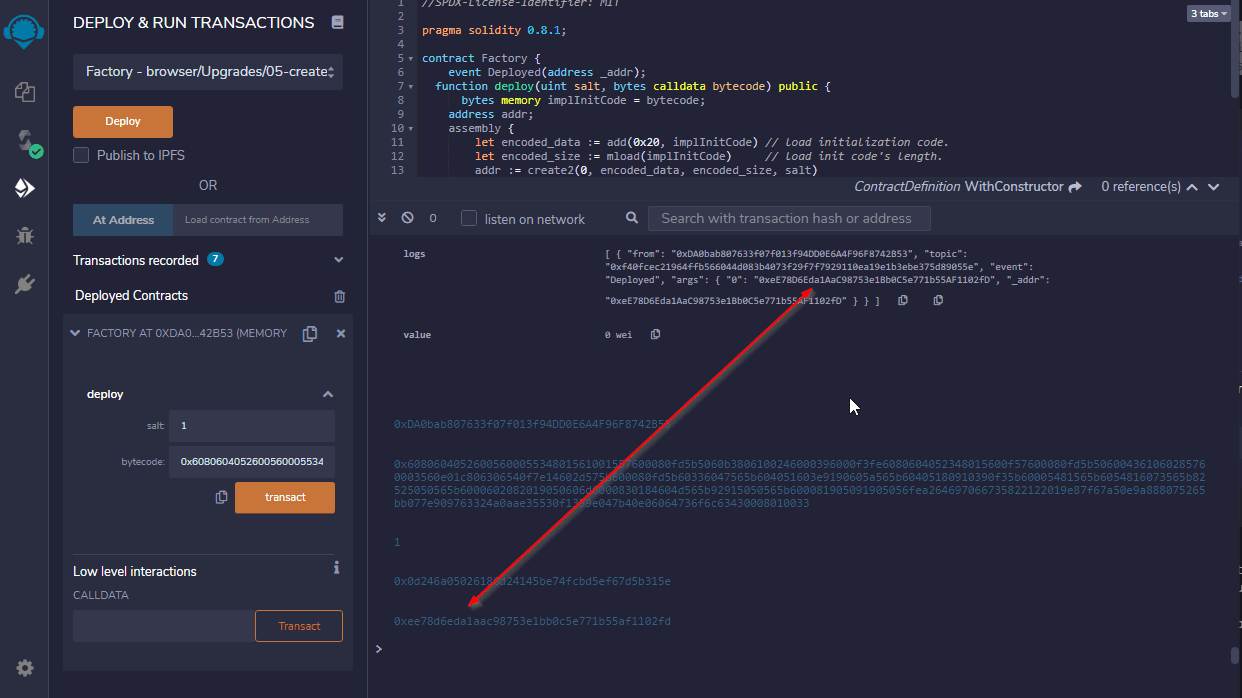Click the low level Transact button
Image resolution: width=1242 pixels, height=698 pixels.
click(x=299, y=626)
